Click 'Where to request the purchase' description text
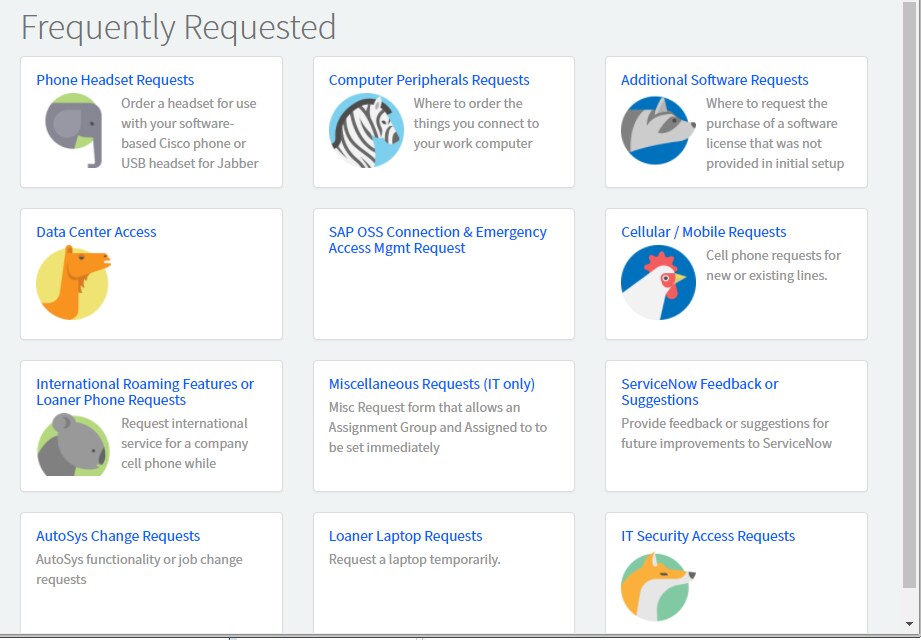 [775, 133]
